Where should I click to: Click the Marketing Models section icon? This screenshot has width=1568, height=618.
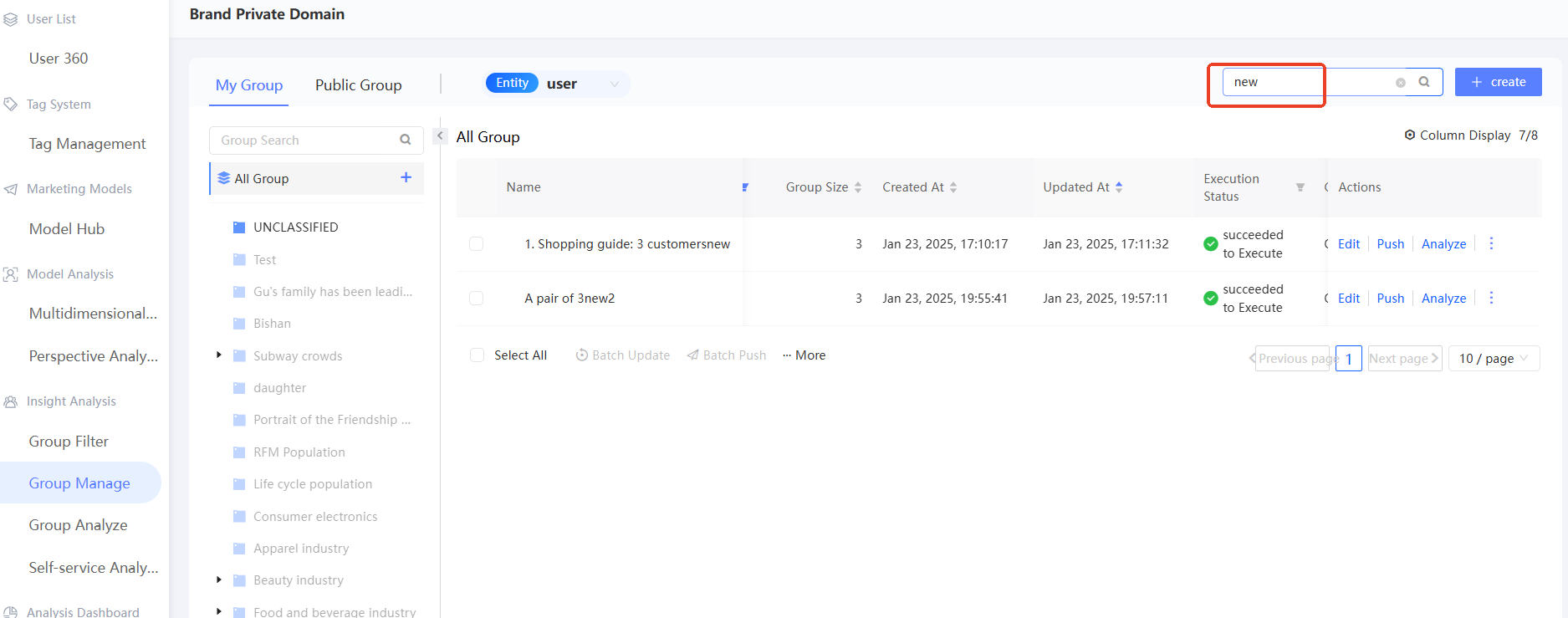pos(11,189)
